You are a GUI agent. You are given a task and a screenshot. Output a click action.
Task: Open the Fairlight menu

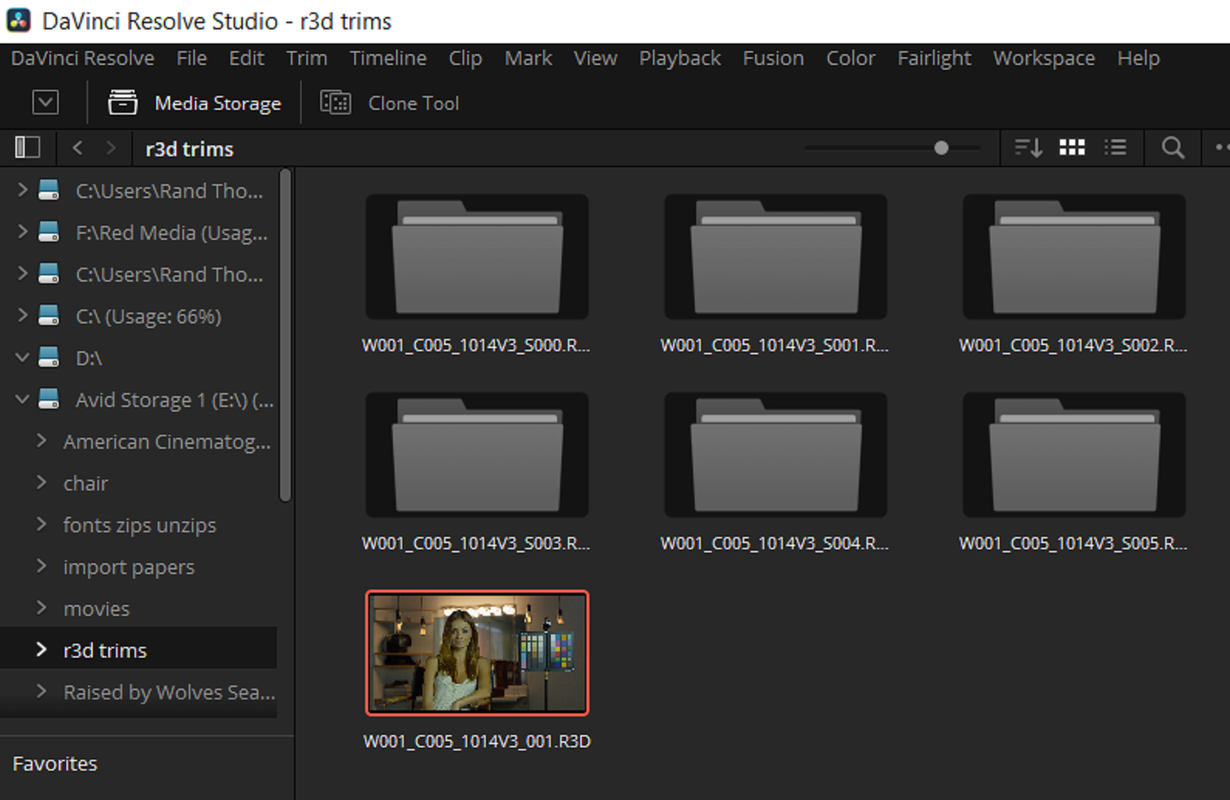[934, 58]
